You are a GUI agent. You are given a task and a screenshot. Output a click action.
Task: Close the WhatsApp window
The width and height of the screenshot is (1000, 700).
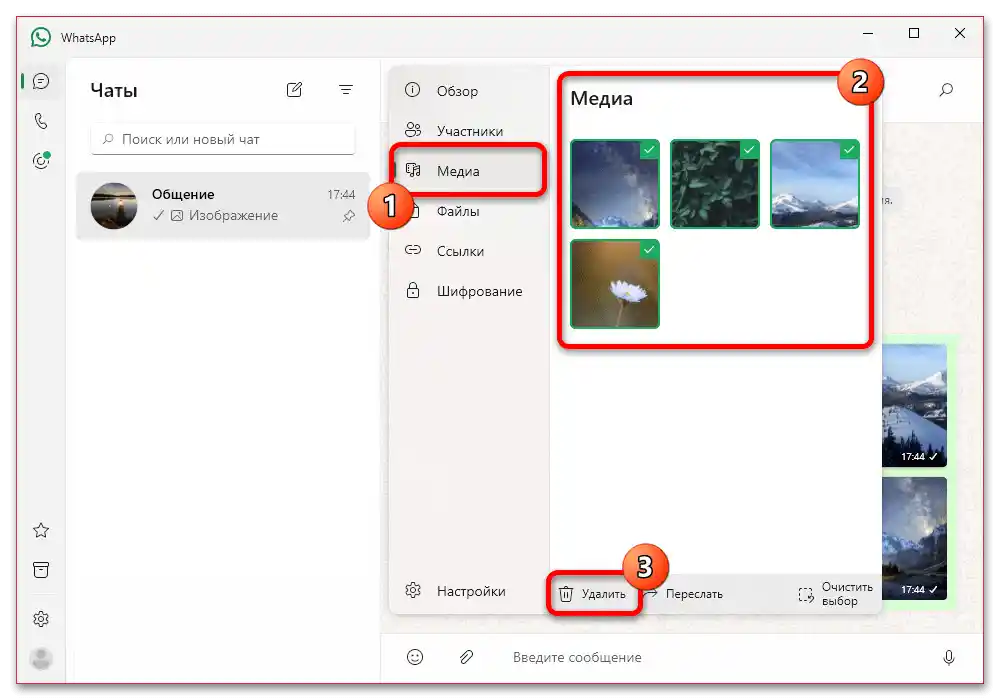click(x=960, y=33)
